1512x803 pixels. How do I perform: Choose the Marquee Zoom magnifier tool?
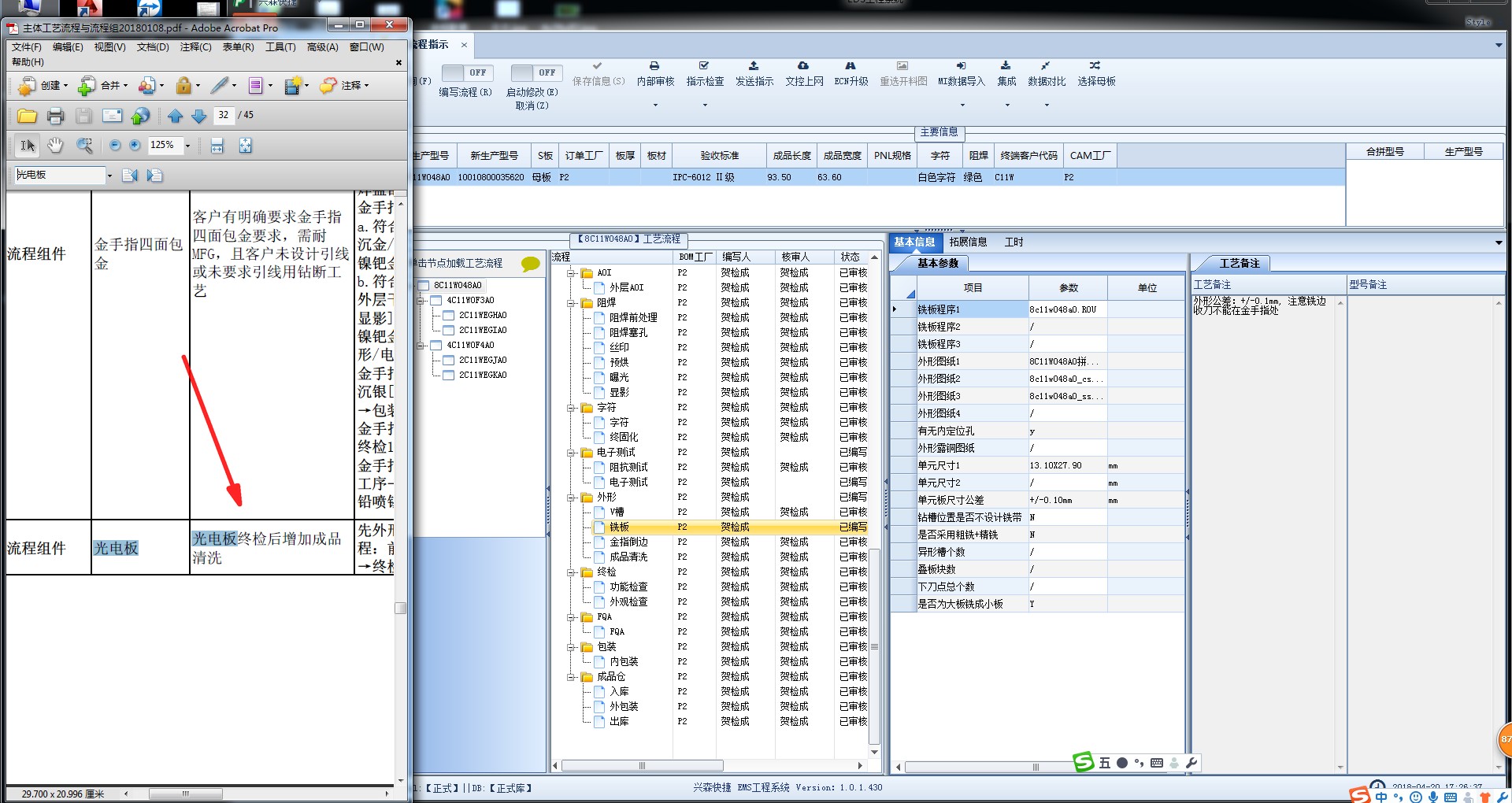(84, 145)
